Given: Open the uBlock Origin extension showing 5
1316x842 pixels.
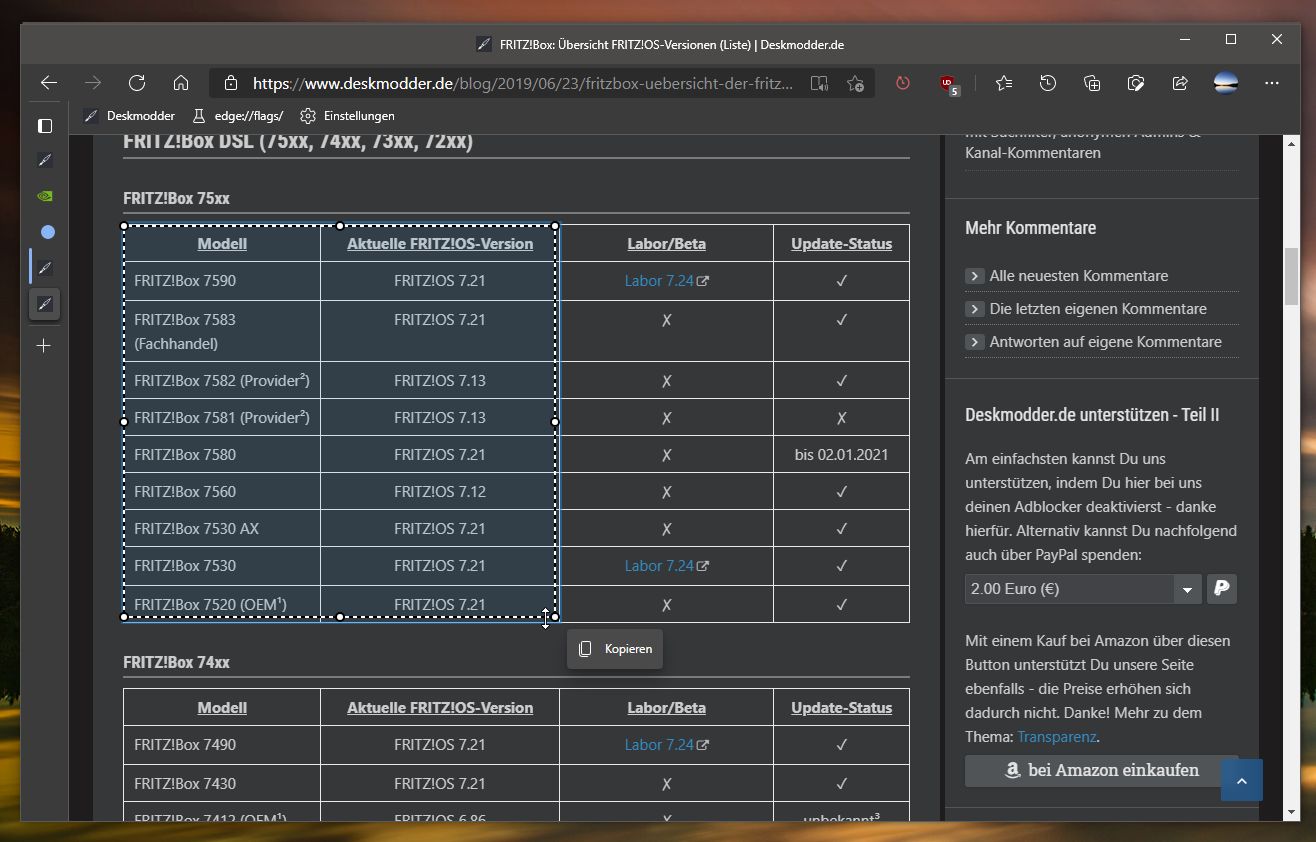Looking at the screenshot, I should tap(948, 84).
